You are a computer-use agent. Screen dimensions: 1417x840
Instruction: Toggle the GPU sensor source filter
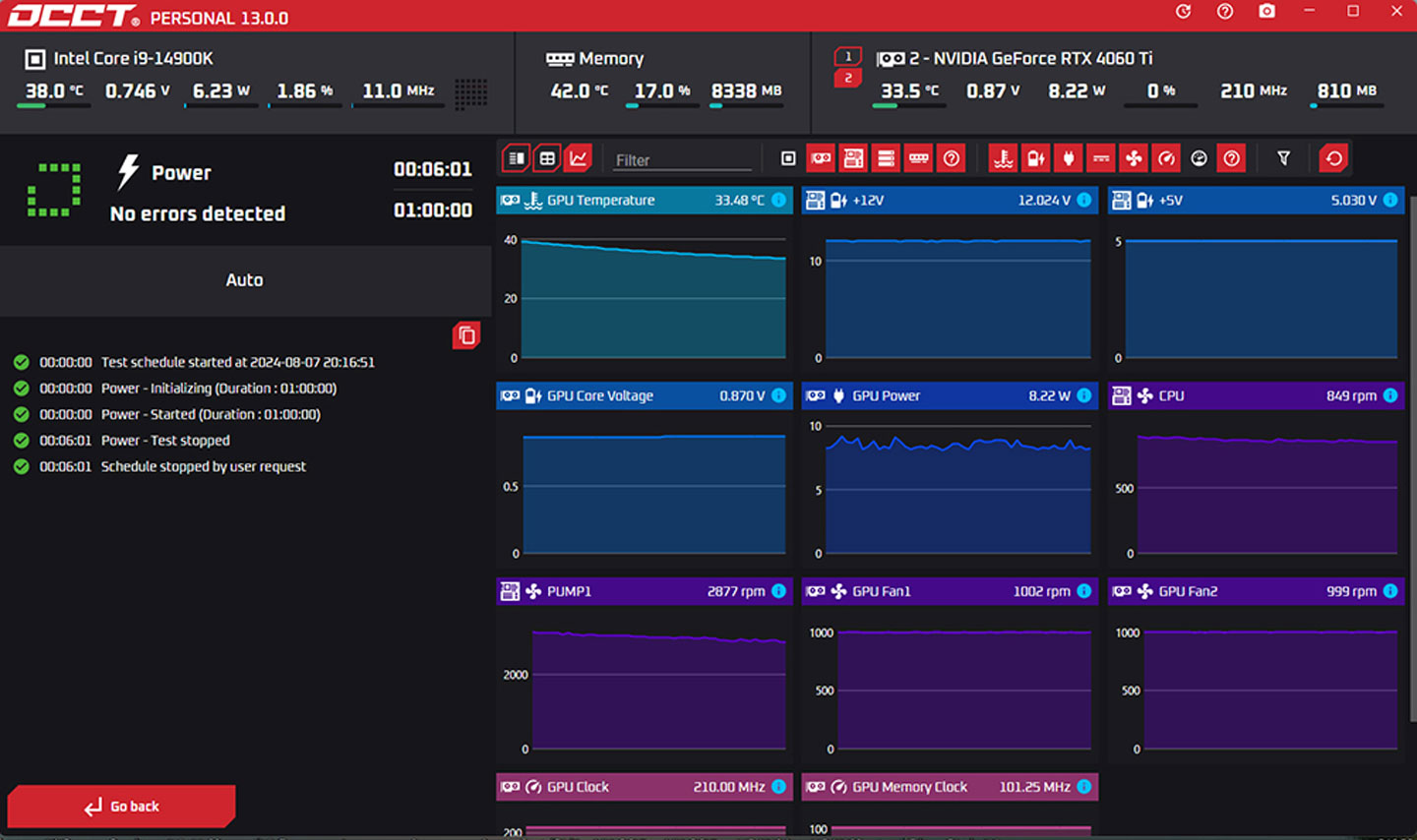tap(821, 158)
